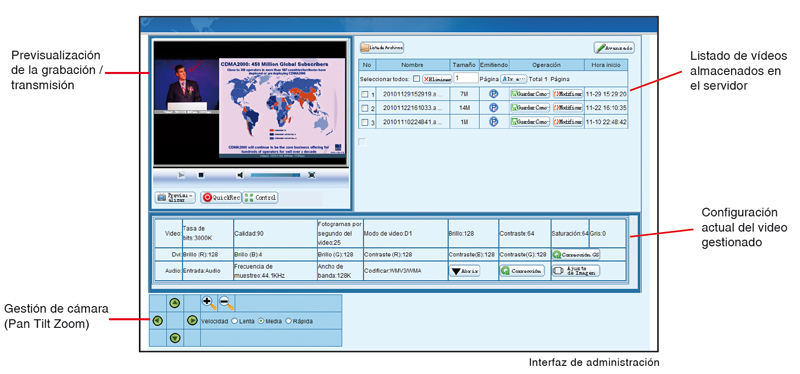
Task: Click the Gris:0 cell
Action: point(607,234)
